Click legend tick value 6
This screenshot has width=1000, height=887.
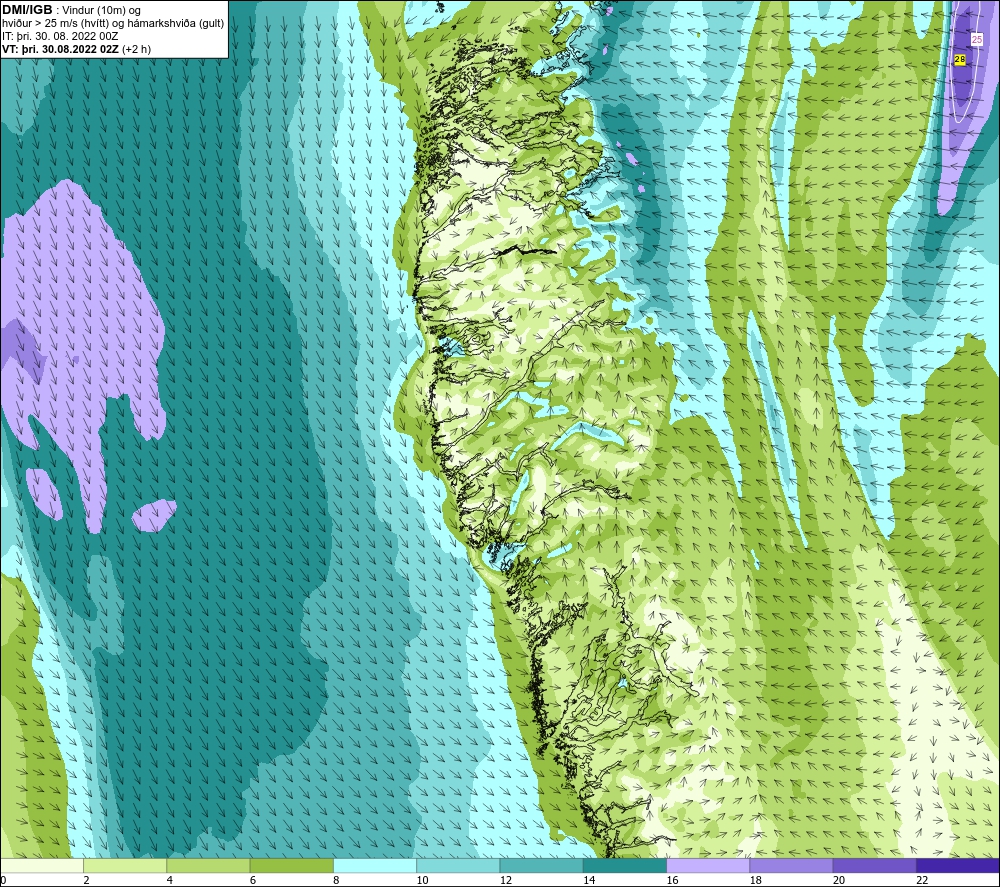pos(253,880)
